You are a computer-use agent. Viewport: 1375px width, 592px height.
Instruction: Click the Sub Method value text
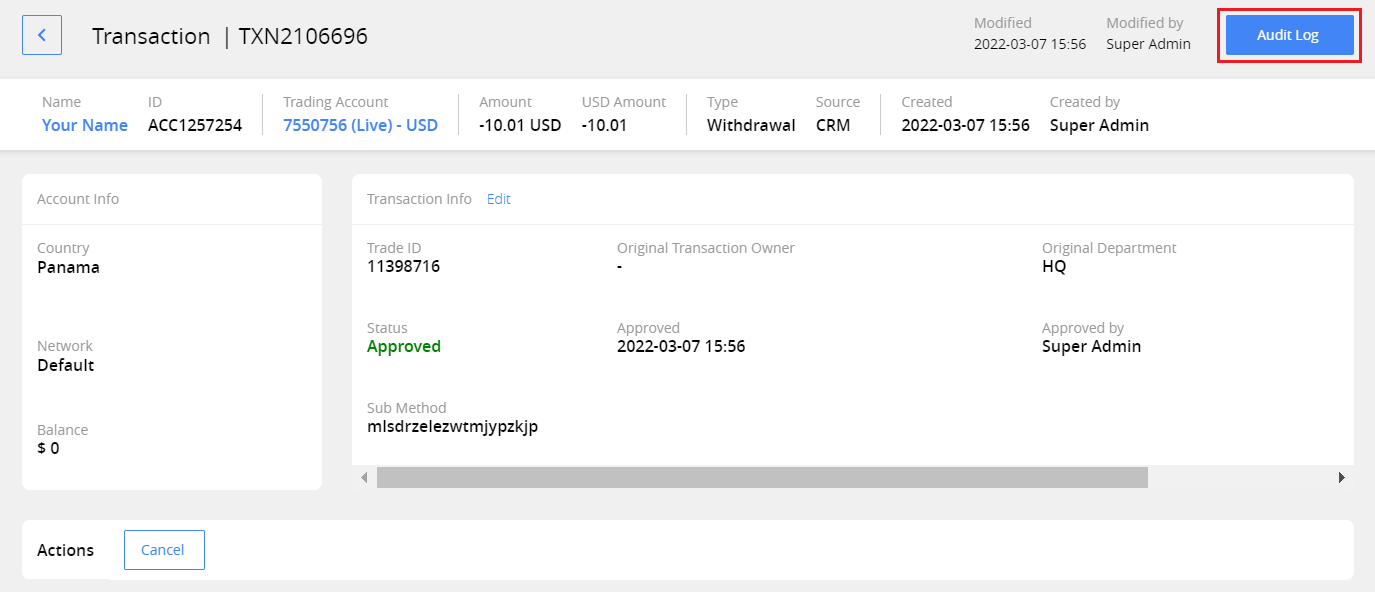click(x=453, y=426)
